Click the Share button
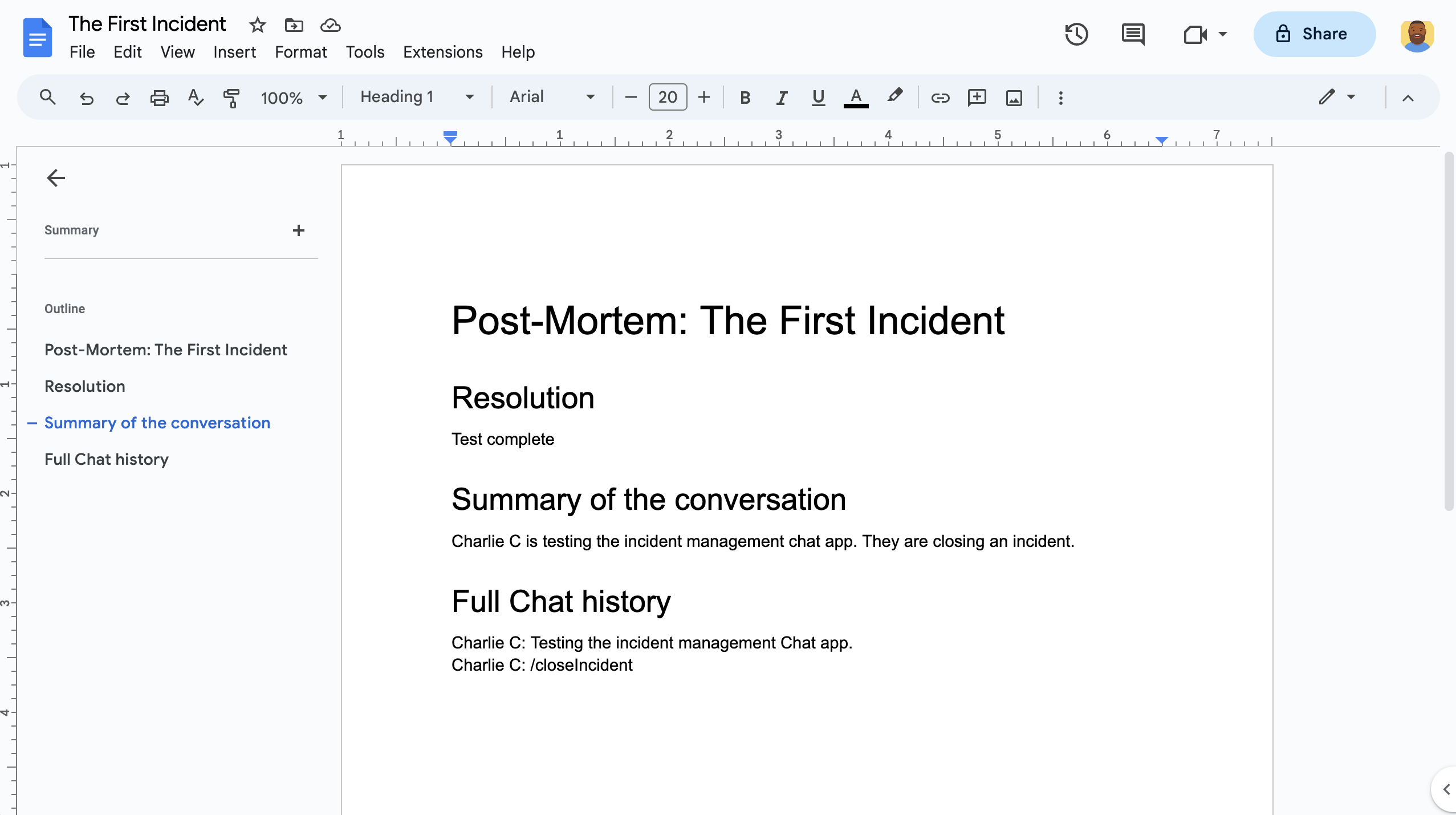The height and width of the screenshot is (815, 1456). point(1312,34)
